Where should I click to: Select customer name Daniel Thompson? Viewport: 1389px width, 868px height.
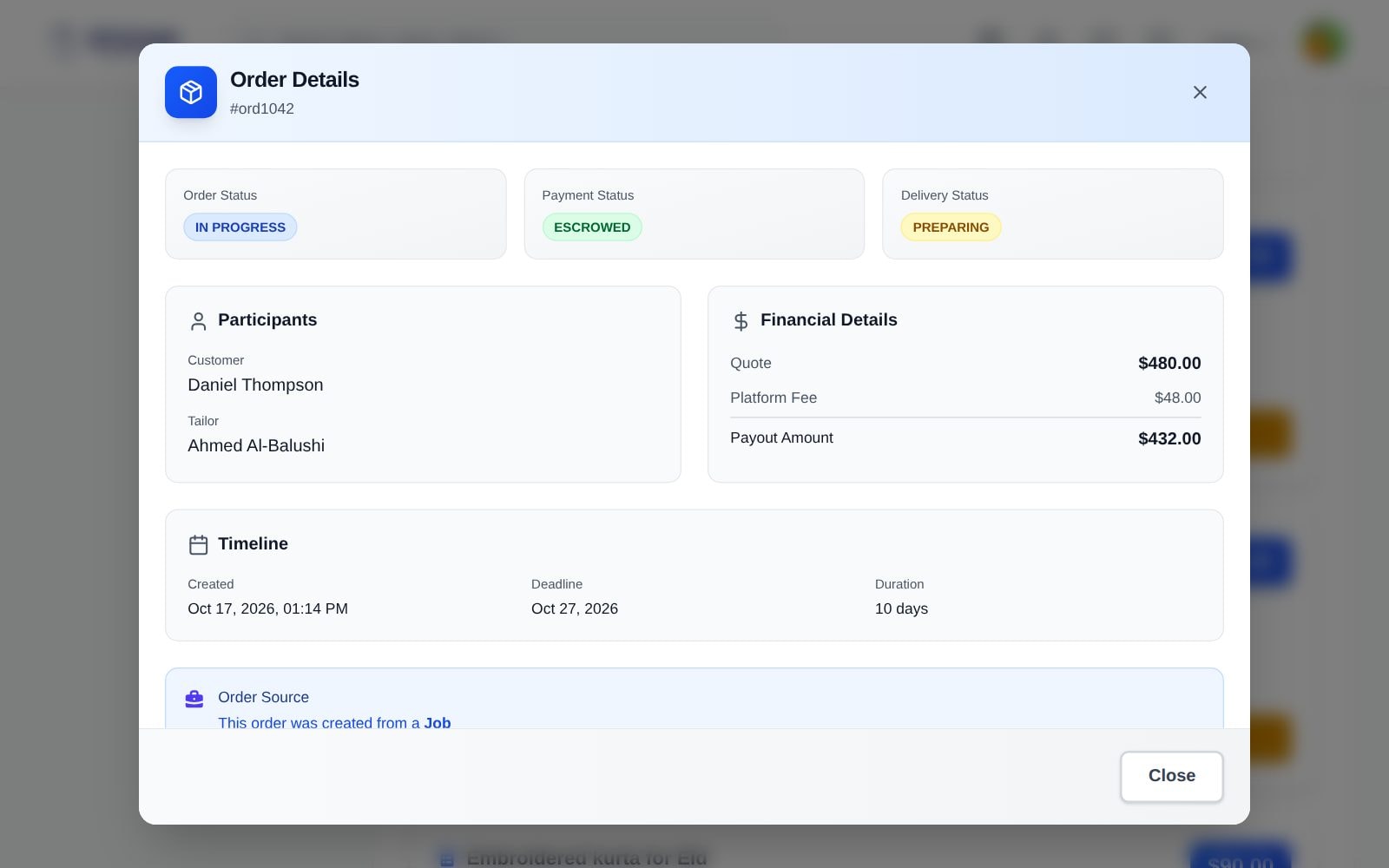click(255, 385)
